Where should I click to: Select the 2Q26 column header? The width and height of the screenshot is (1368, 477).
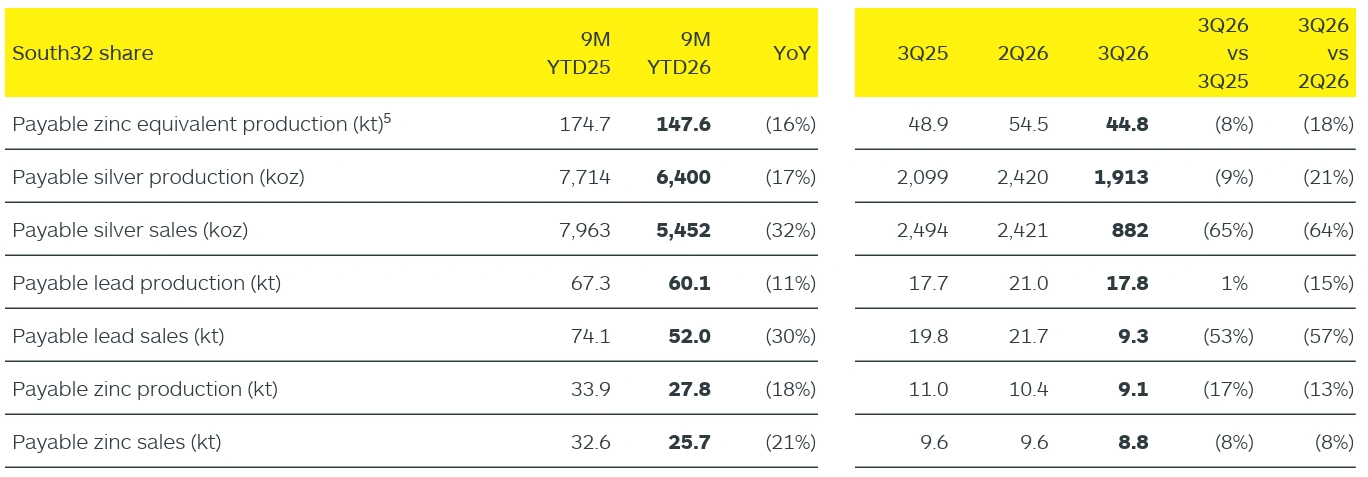[1023, 53]
